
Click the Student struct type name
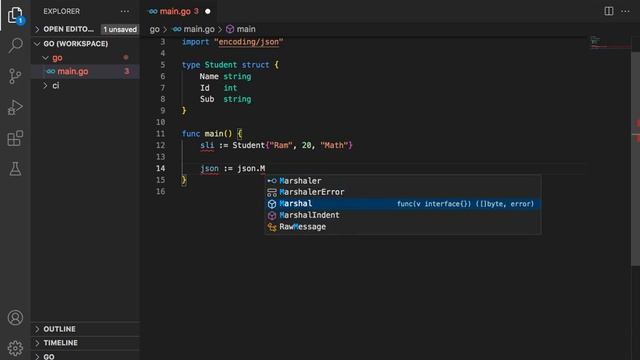[220, 65]
